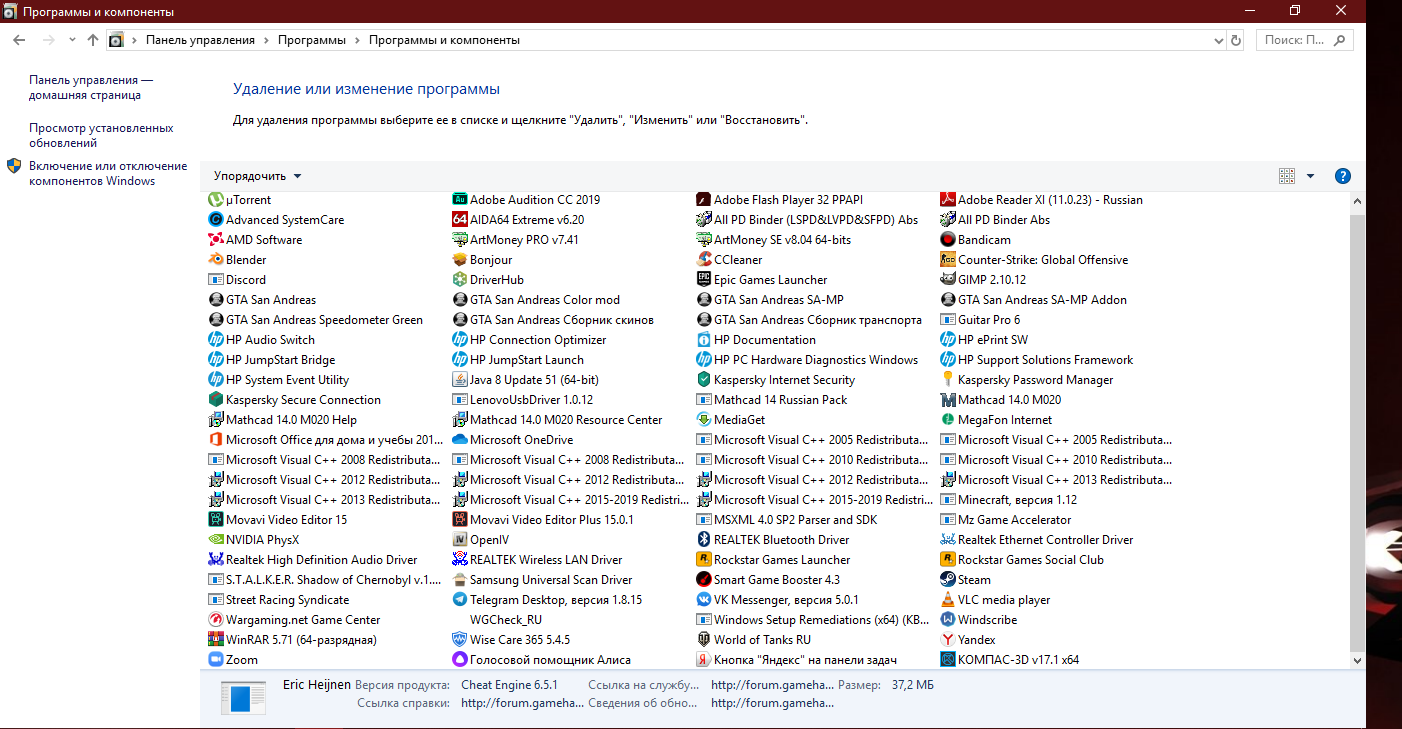Select MegaFon Internet entry
This screenshot has height=729, width=1402.
click(x=997, y=420)
